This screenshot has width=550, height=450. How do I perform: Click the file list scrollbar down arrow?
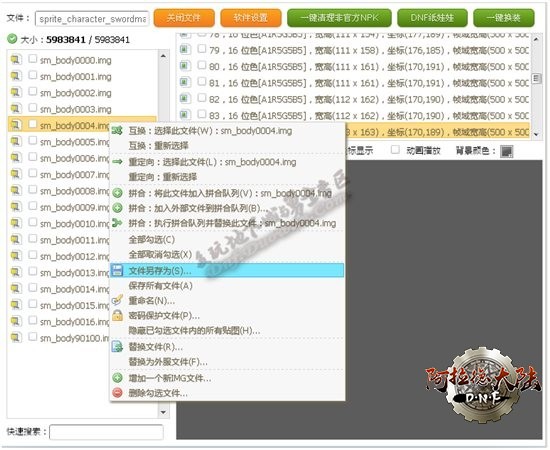pos(163,412)
